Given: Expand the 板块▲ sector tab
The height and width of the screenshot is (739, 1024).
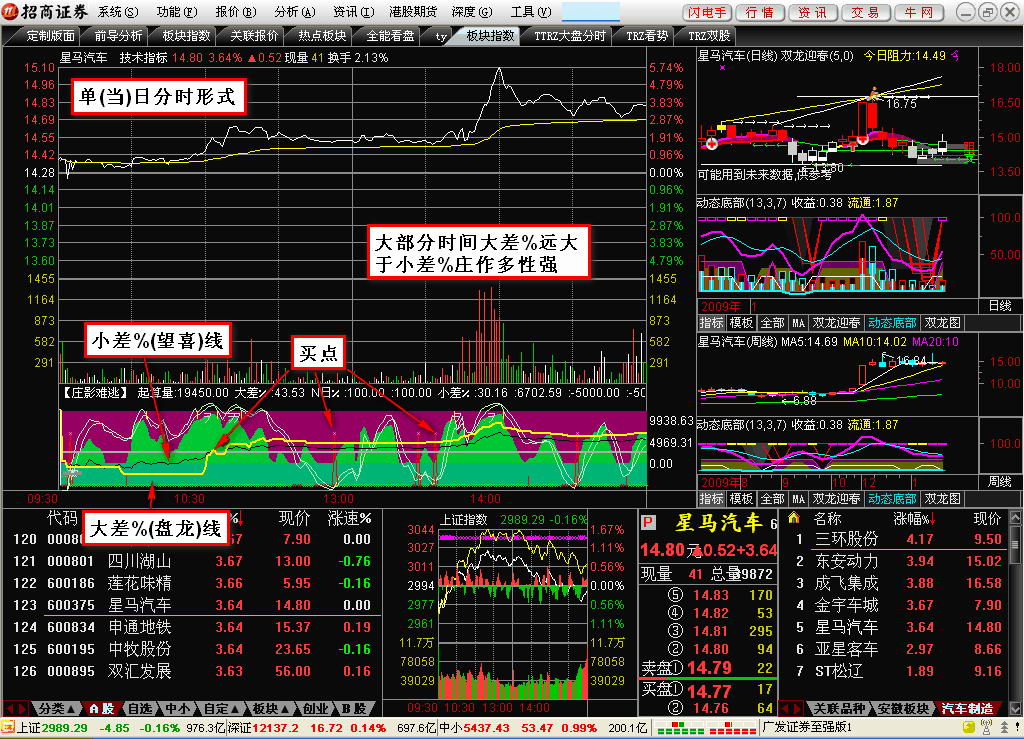Looking at the screenshot, I should pyautogui.click(x=270, y=708).
